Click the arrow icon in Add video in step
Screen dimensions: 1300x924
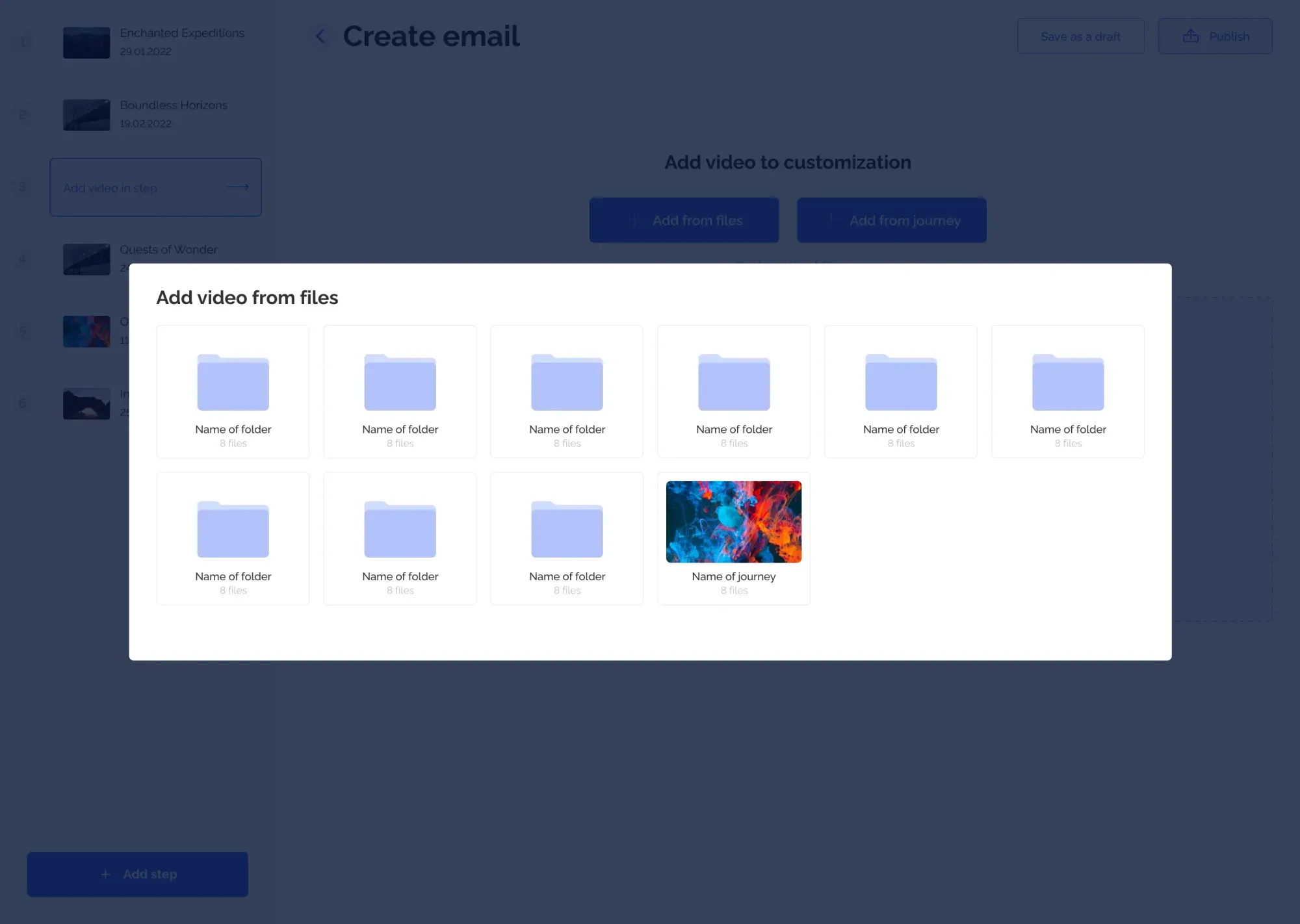click(x=238, y=187)
